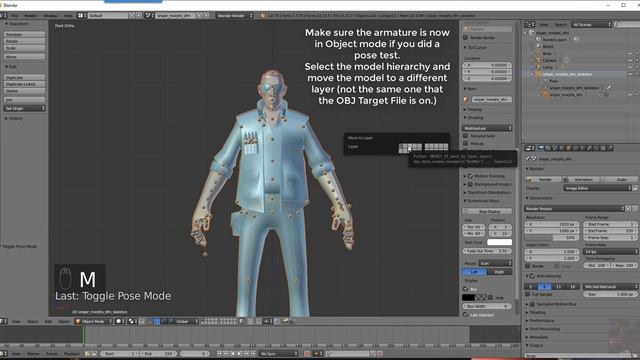The width and height of the screenshot is (640, 360).
Task: Click the timeline editor type icon
Action: [x=3, y=353]
